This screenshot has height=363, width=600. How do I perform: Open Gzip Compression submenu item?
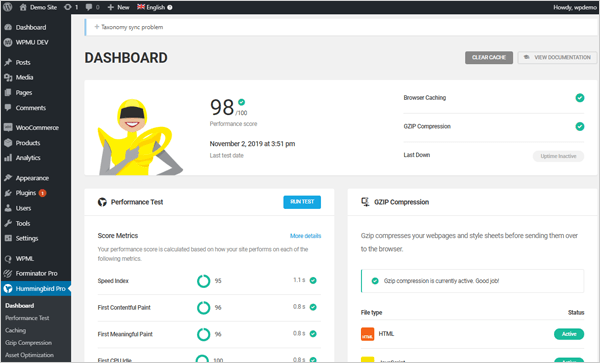(x=28, y=343)
